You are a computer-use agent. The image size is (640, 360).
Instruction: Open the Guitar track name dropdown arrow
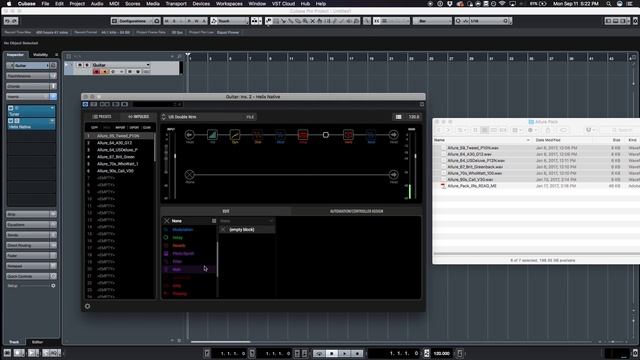148,65
